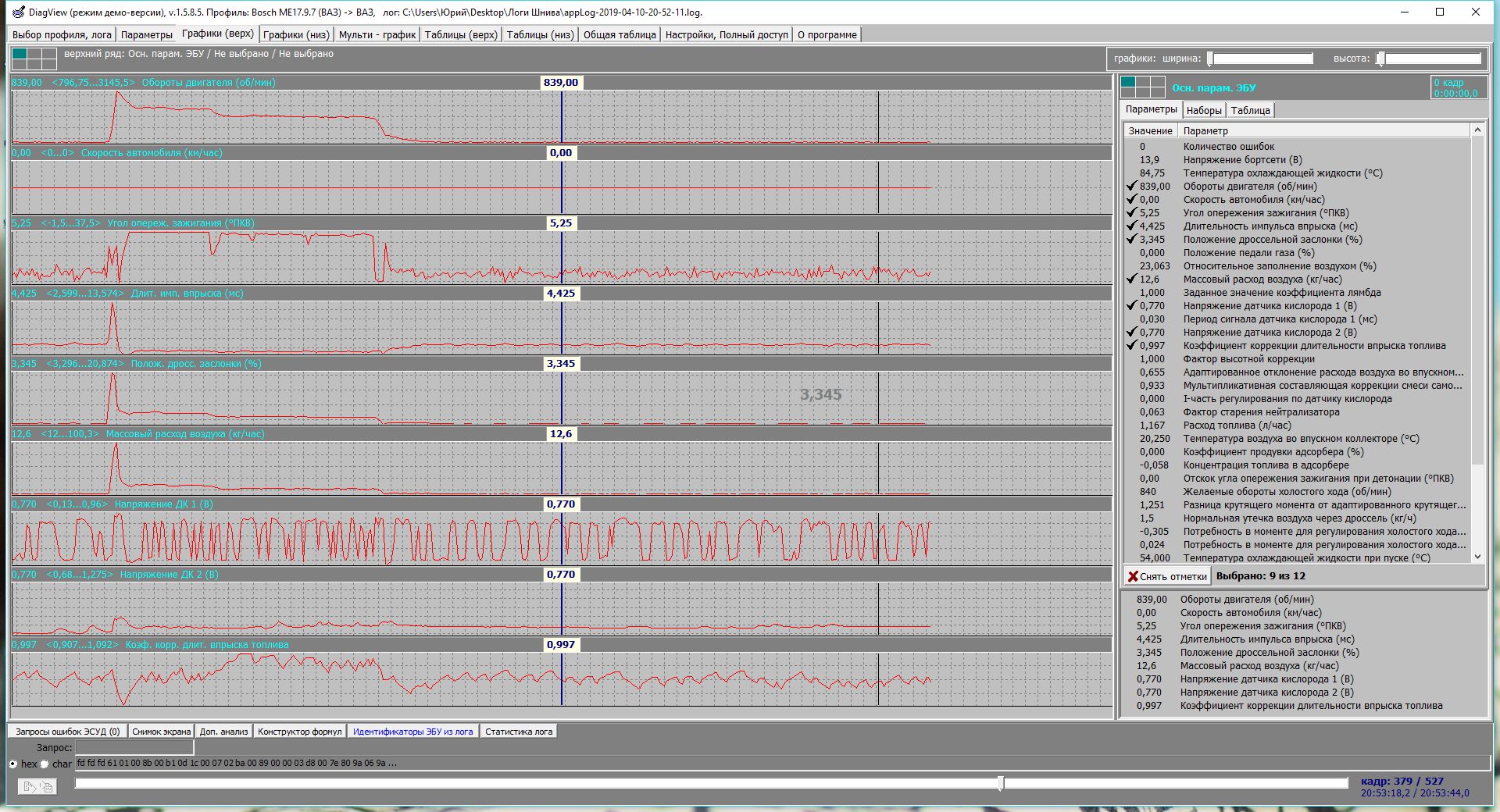Click the DiagView app icon in title bar
The image size is (1500, 812).
pyautogui.click(x=18, y=12)
